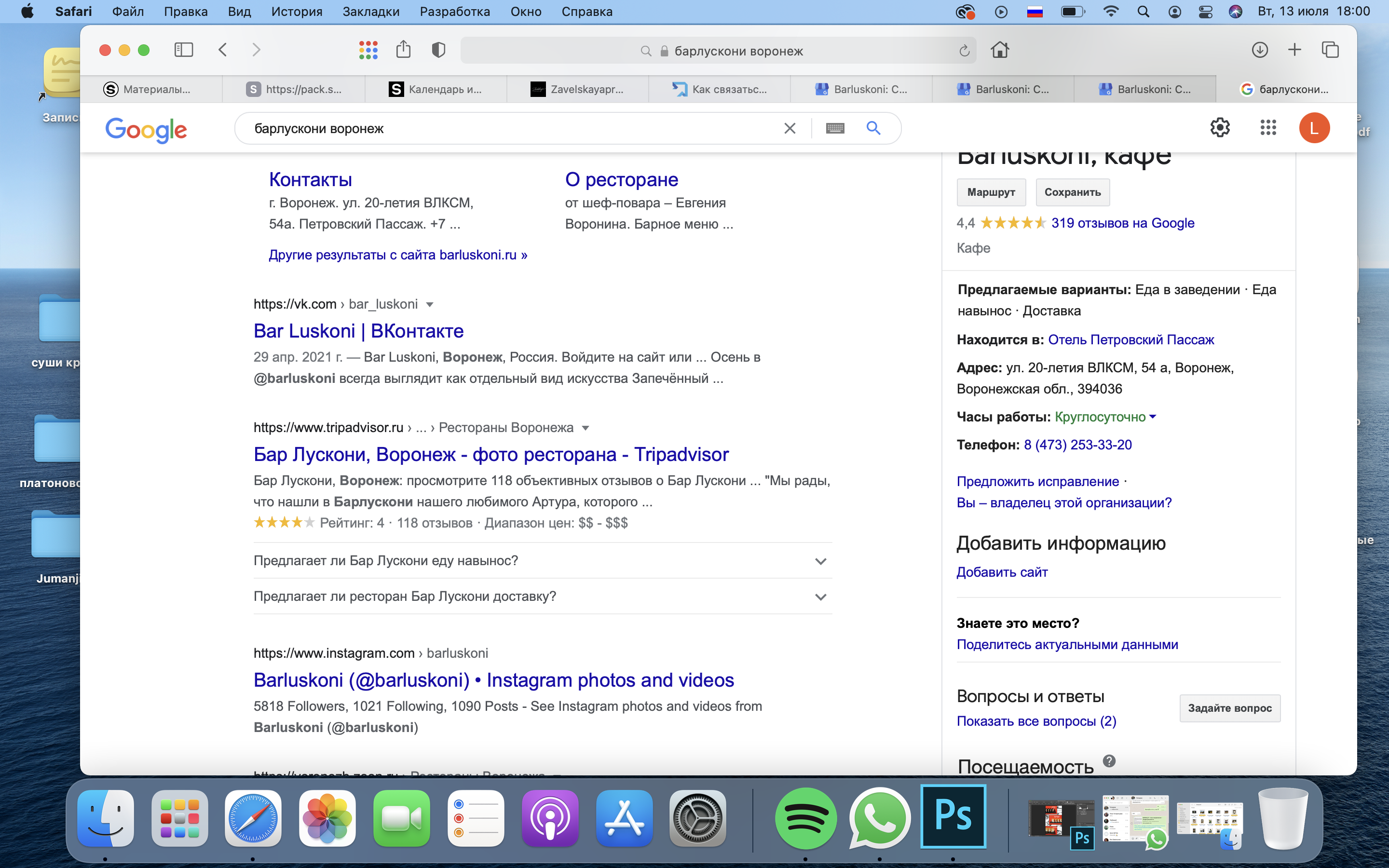Viewport: 1389px width, 868px height.
Task: Click the Safari address bar
Action: pyautogui.click(x=718, y=51)
